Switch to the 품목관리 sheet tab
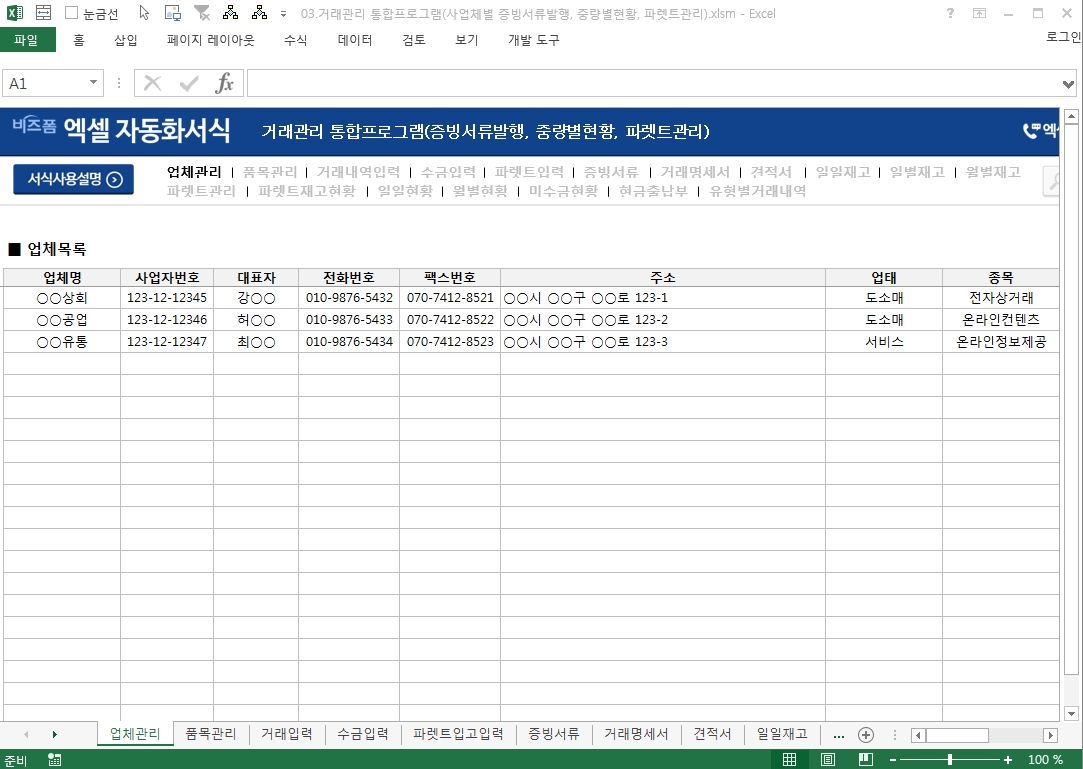Viewport: 1083px width, 769px height. (211, 734)
